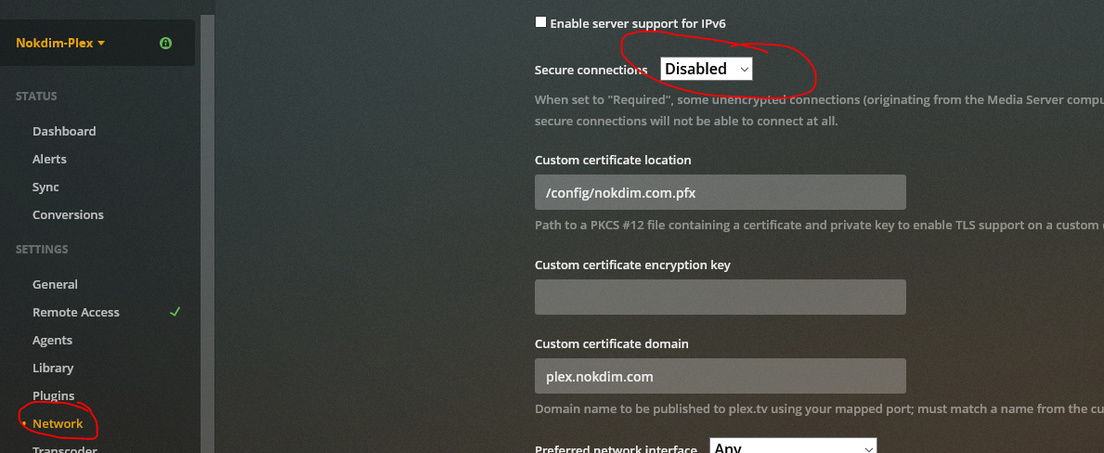1104x453 pixels.
Task: Click the Custom certificate domain field
Action: [x=720, y=376]
